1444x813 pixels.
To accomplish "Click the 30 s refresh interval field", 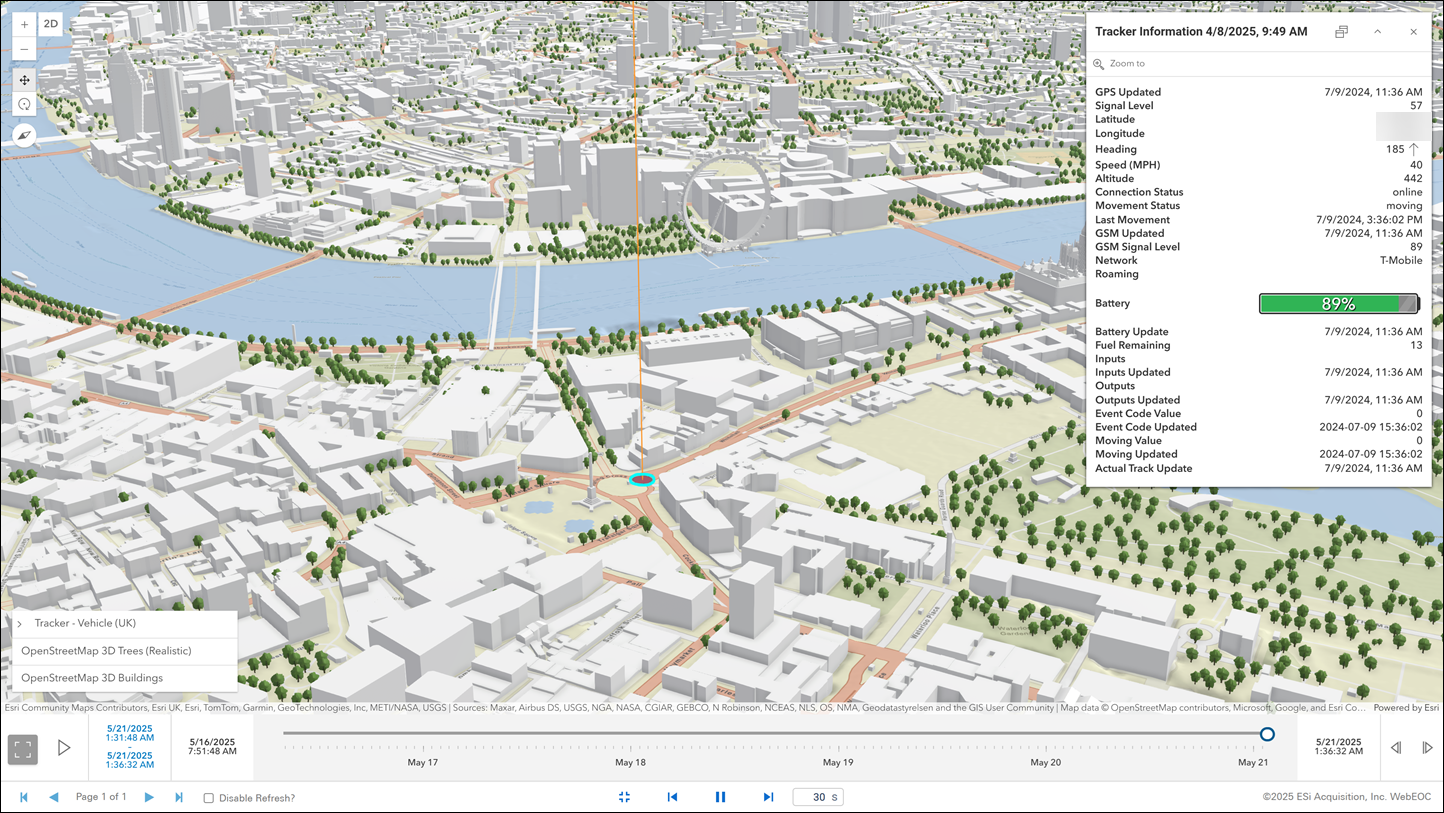I will [818, 797].
